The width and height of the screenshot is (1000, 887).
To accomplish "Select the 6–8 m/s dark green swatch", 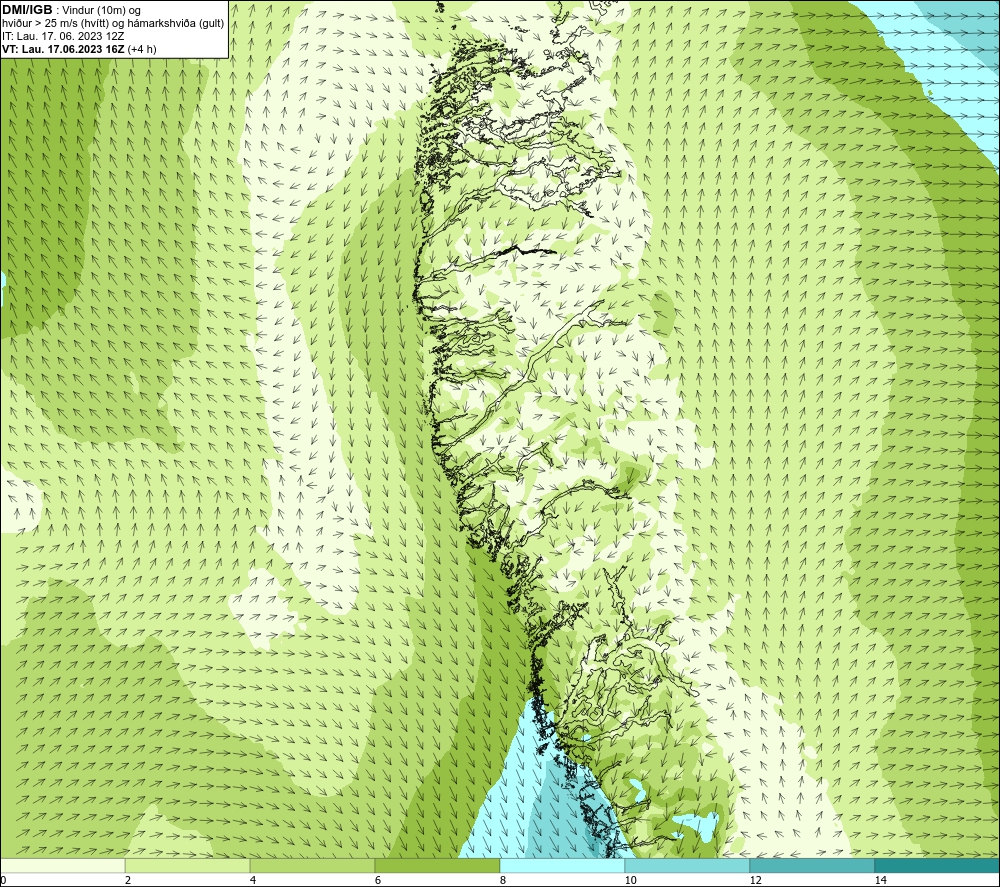I will (438, 865).
